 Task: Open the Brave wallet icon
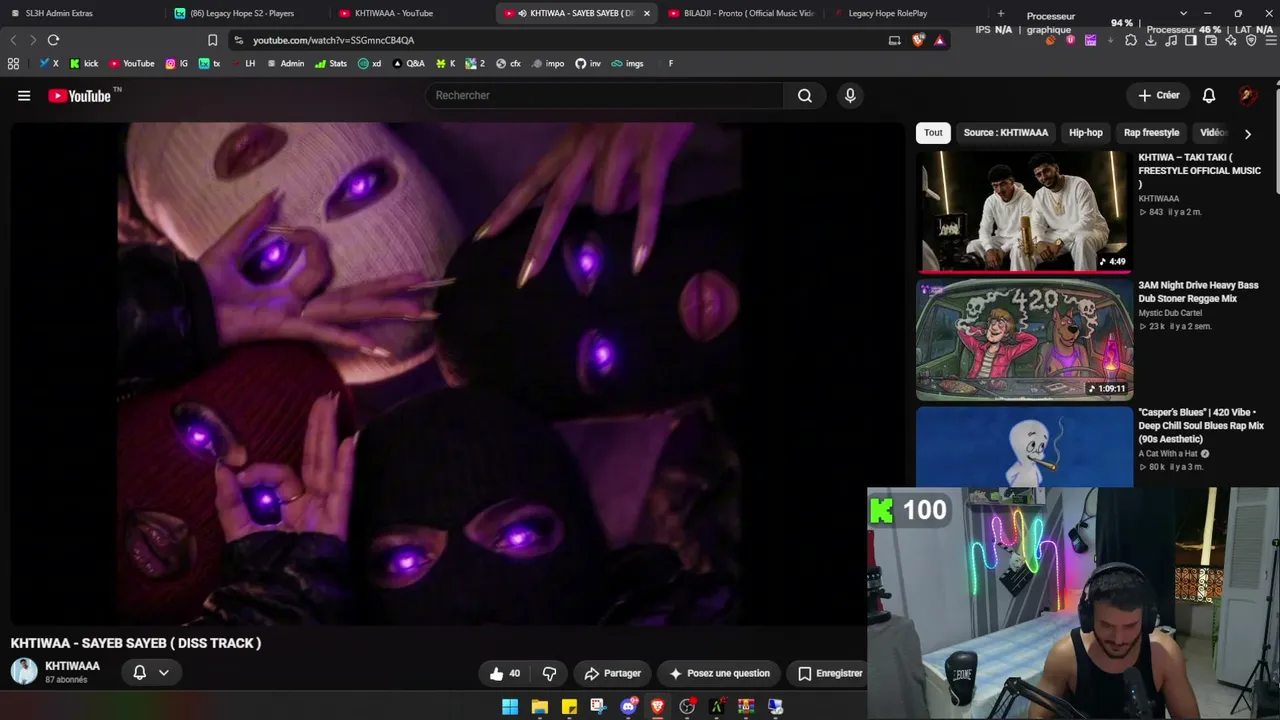tap(1211, 41)
